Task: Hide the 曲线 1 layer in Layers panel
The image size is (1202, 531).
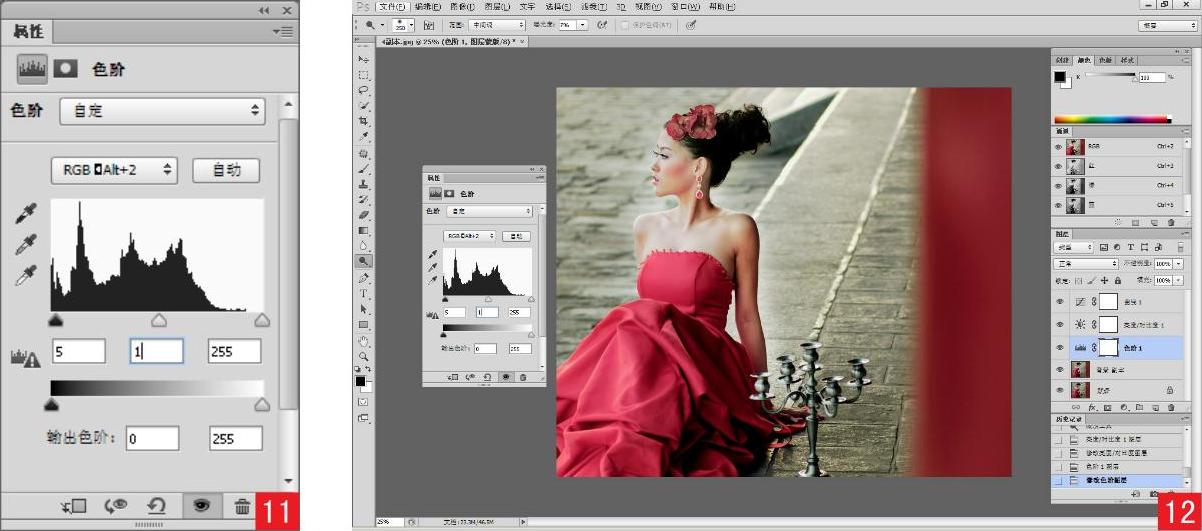Action: pyautogui.click(x=1060, y=301)
